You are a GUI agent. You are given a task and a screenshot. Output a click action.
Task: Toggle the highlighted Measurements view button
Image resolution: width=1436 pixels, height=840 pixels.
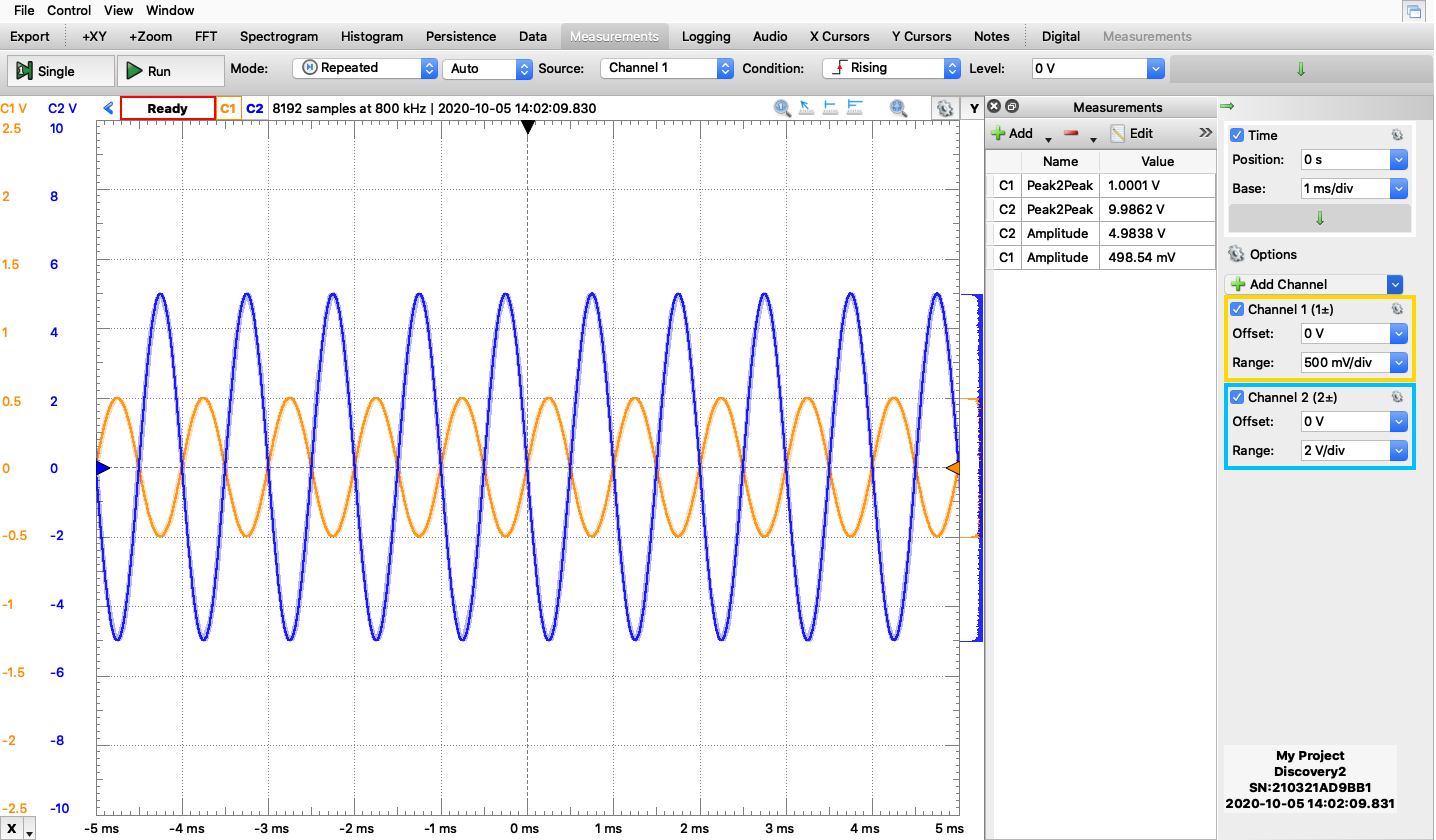tap(614, 36)
